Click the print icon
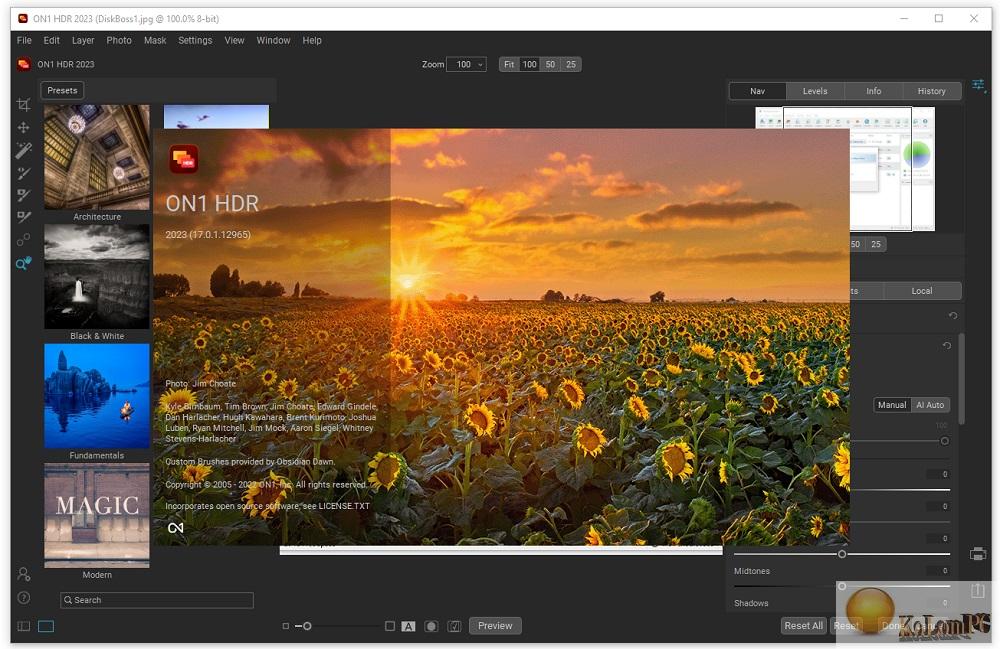Screen dimensions: 1000x649 pyautogui.click(x=978, y=554)
